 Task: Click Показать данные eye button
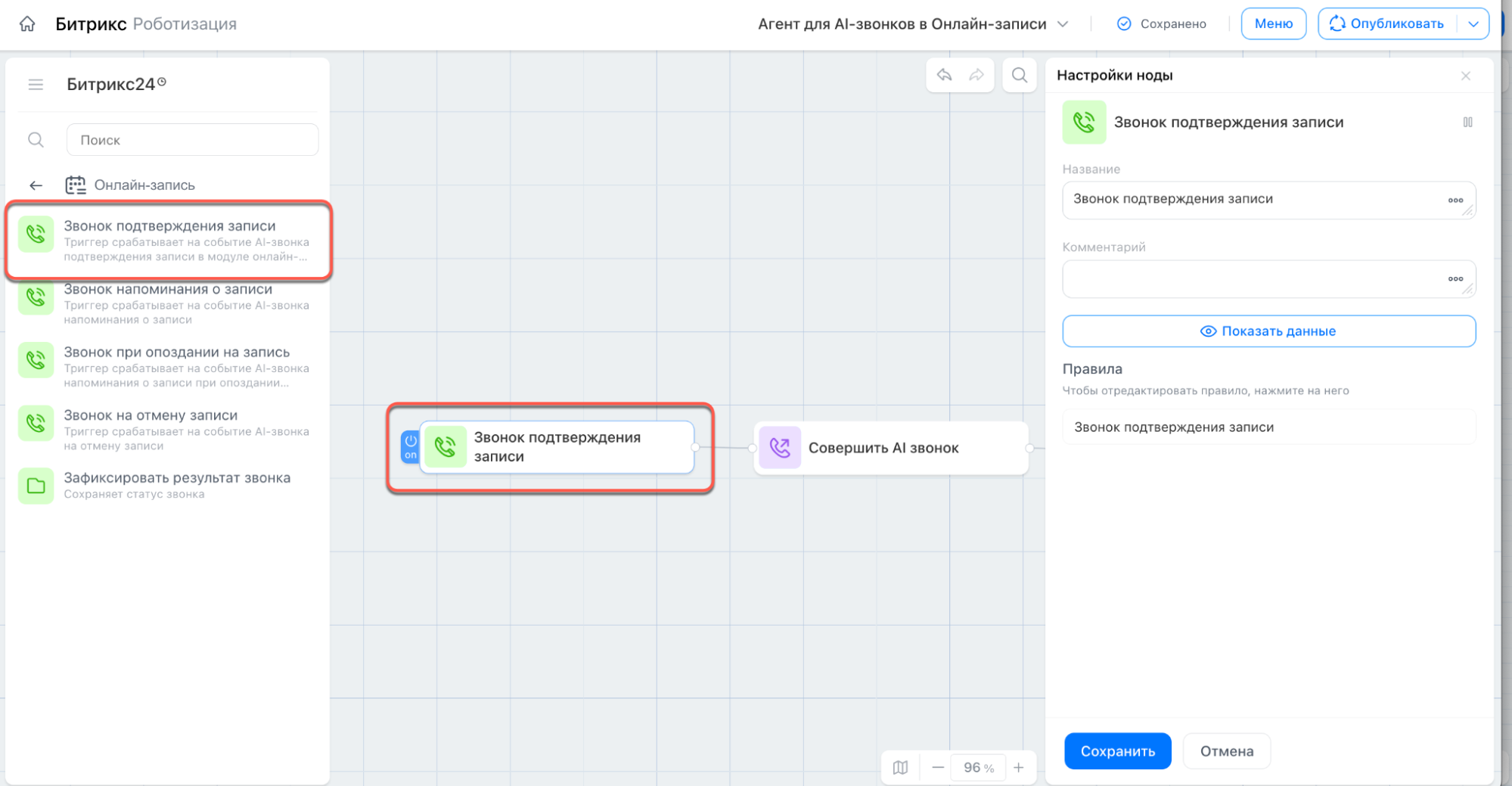[1268, 331]
